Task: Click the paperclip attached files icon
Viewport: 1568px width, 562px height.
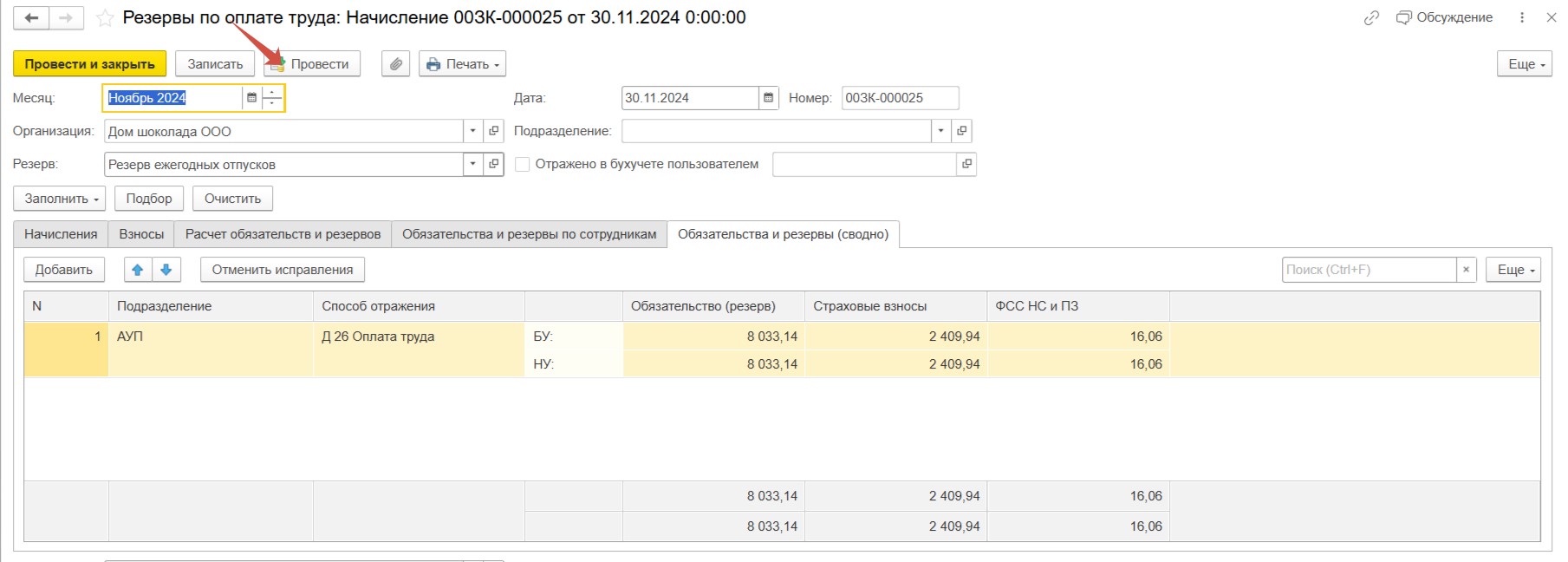Action: click(395, 64)
